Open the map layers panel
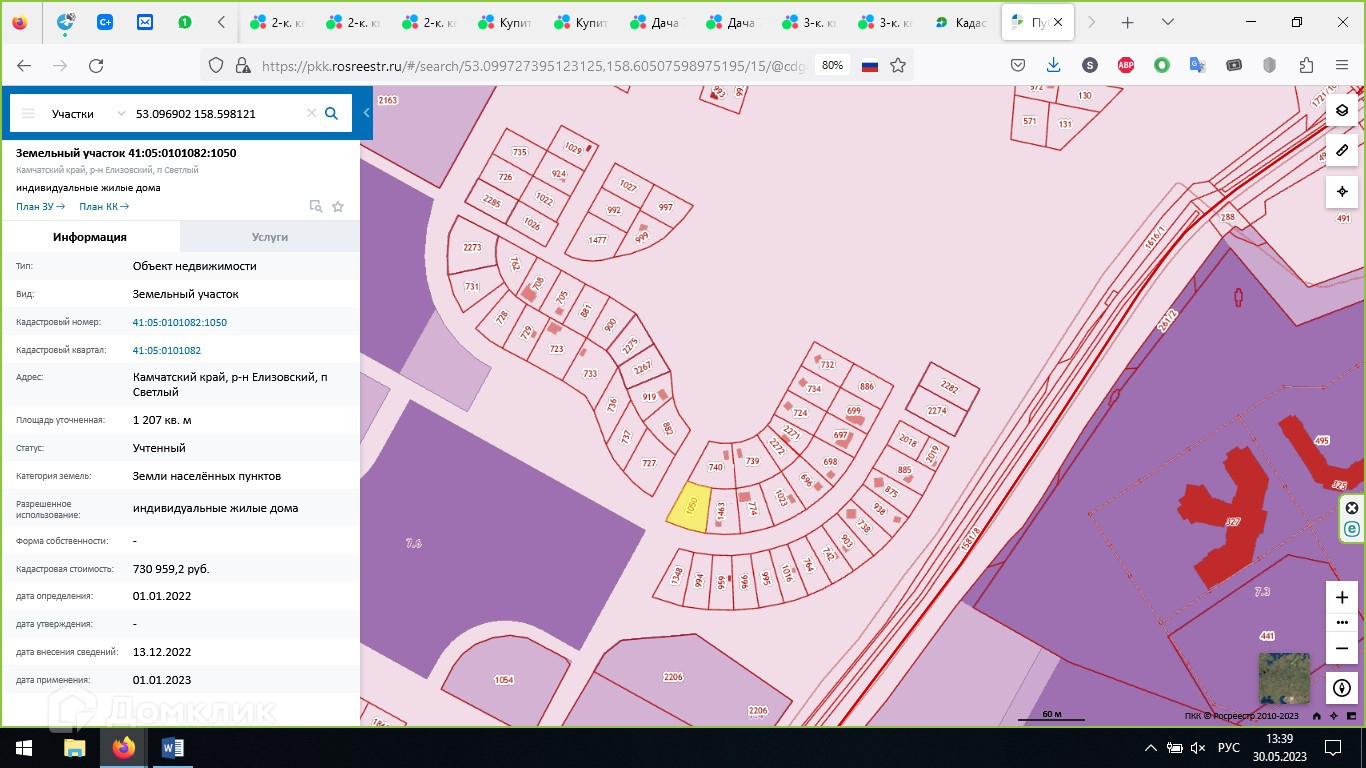The height and width of the screenshot is (768, 1366). click(1342, 110)
